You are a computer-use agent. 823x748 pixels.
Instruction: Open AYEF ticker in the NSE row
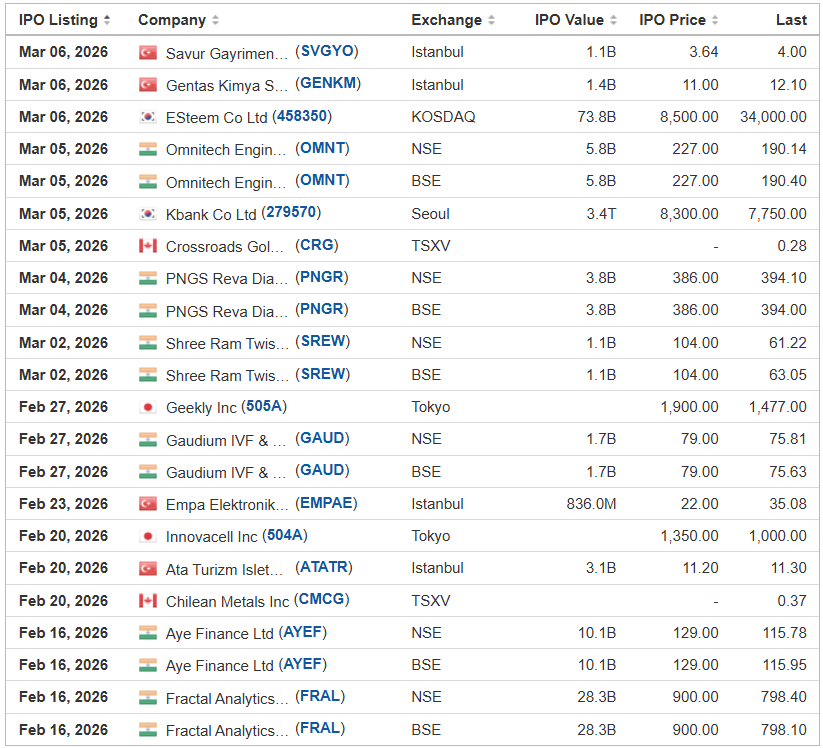[x=302, y=631]
